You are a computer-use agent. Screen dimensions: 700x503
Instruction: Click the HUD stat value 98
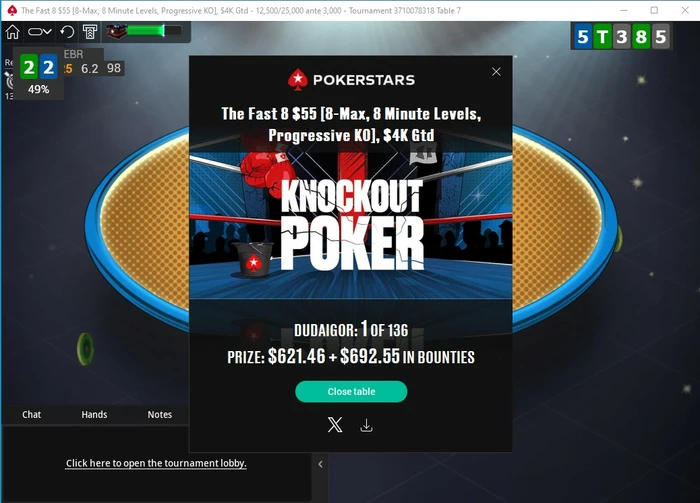click(114, 68)
